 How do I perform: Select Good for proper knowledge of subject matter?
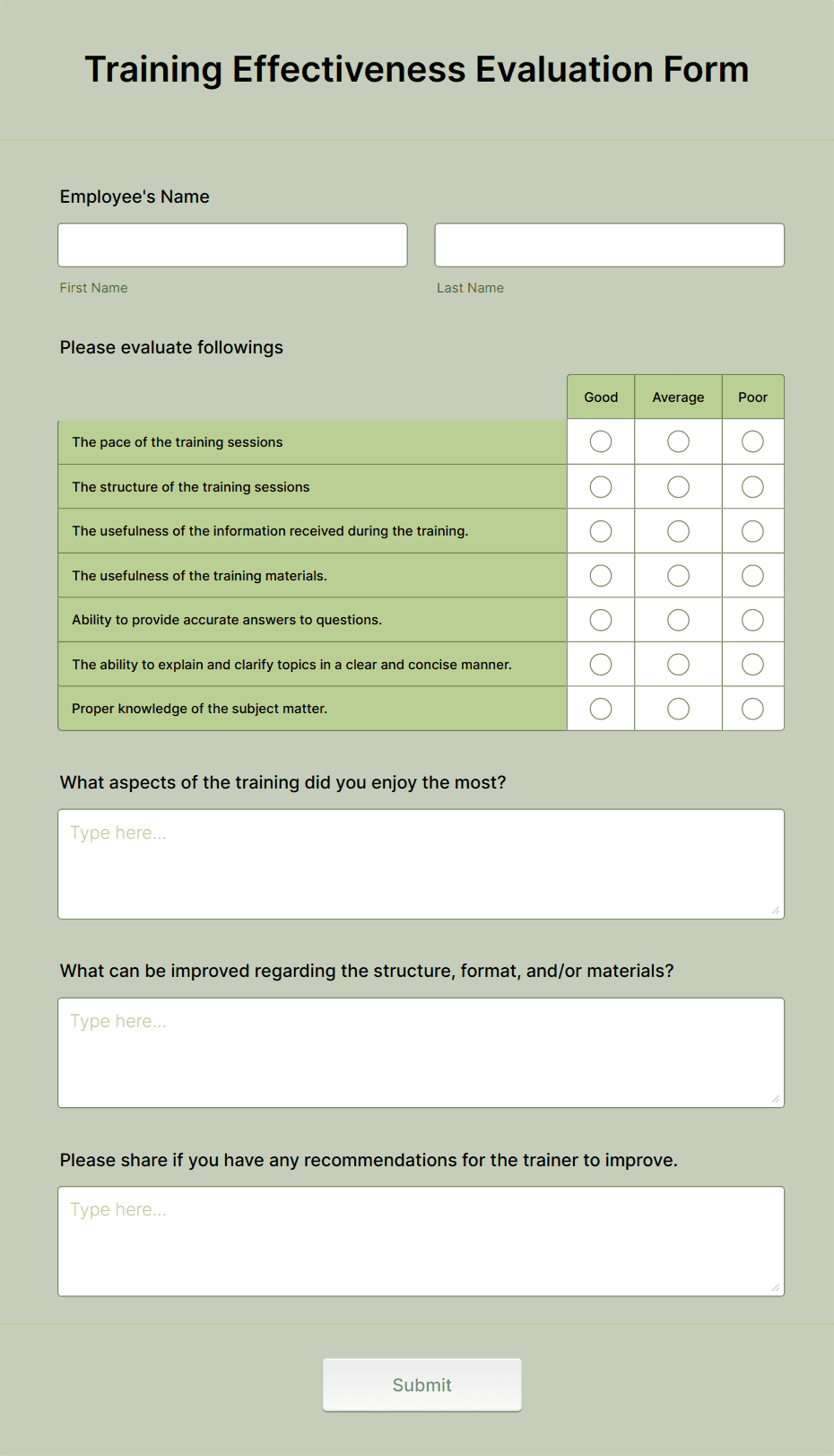coord(600,708)
